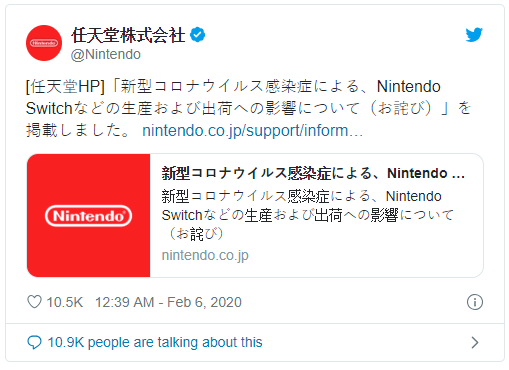
Task: Expand the conversation via the right chevron
Action: point(475,342)
